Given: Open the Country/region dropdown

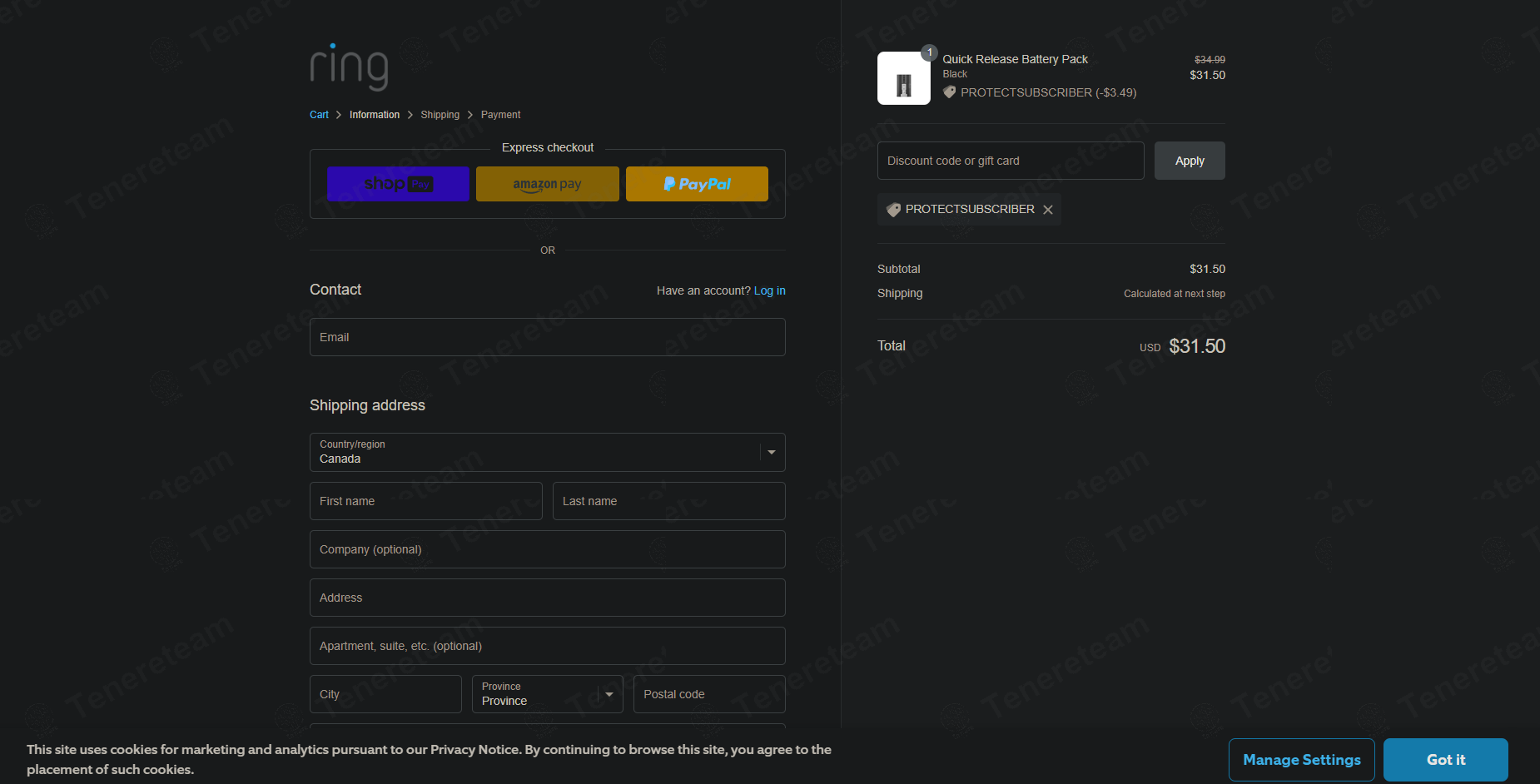Looking at the screenshot, I should pos(547,452).
